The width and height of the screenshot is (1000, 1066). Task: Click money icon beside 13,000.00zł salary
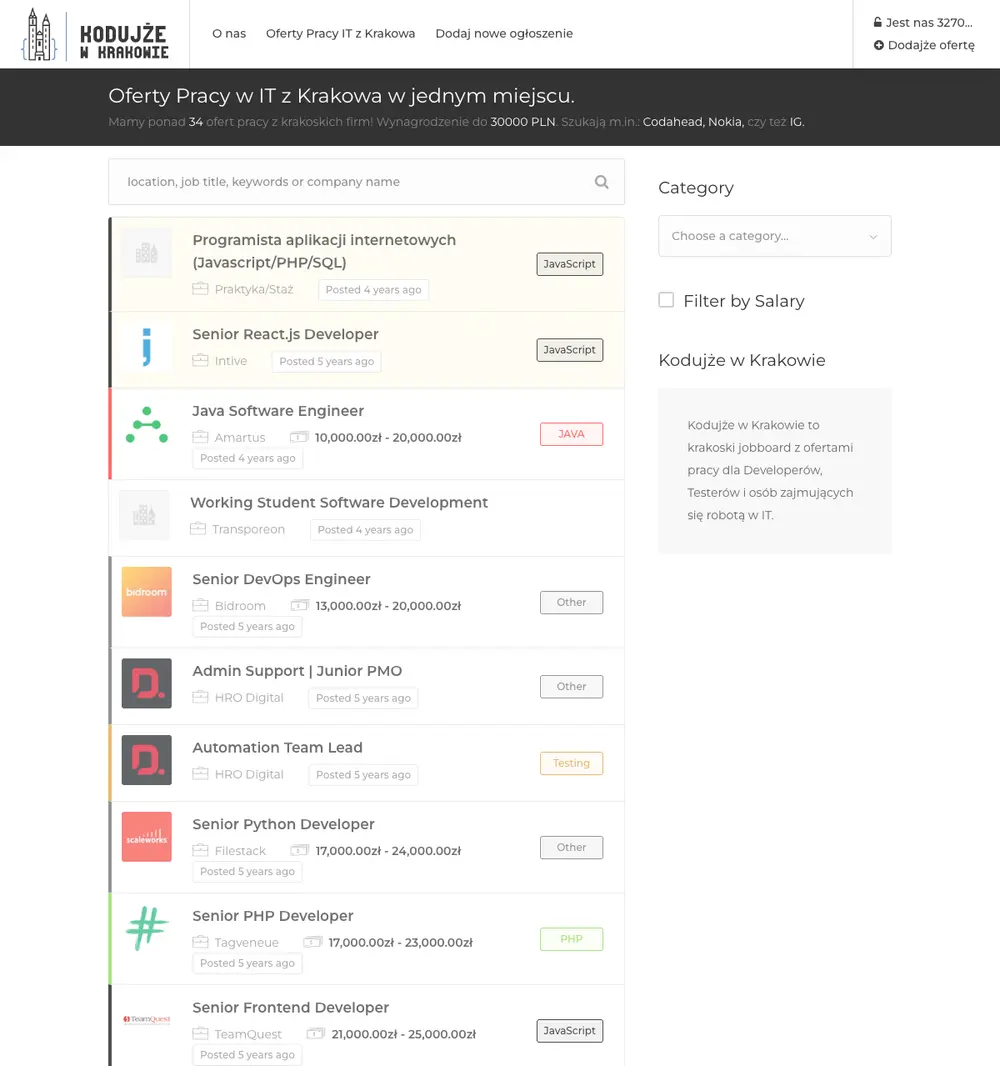[300, 605]
